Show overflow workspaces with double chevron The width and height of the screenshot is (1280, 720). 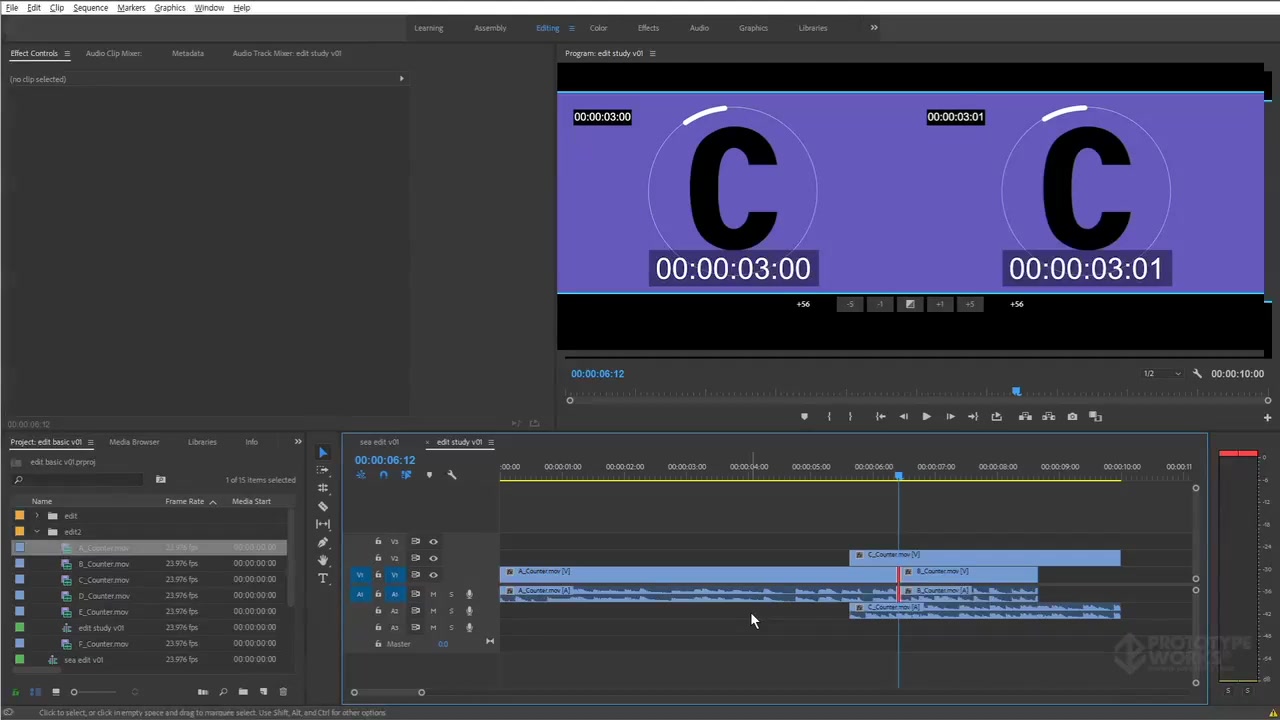873,28
